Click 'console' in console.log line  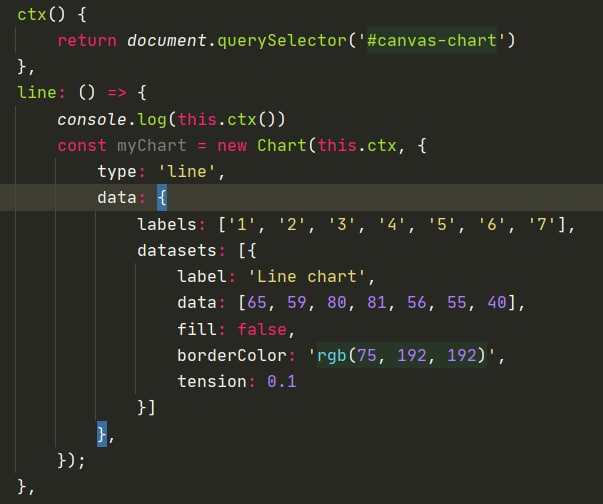[92, 120]
